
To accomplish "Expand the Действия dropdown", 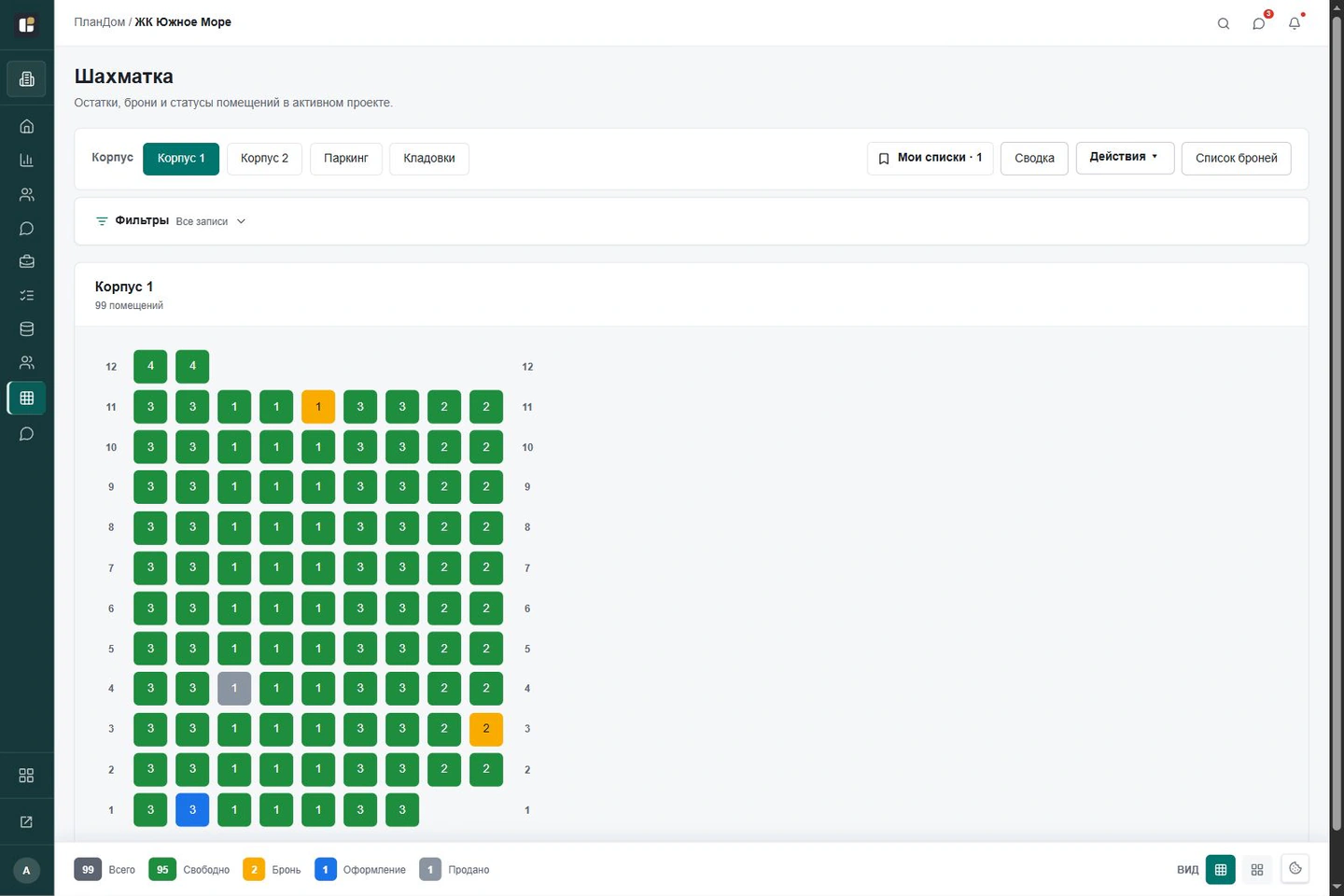I will click(1125, 158).
